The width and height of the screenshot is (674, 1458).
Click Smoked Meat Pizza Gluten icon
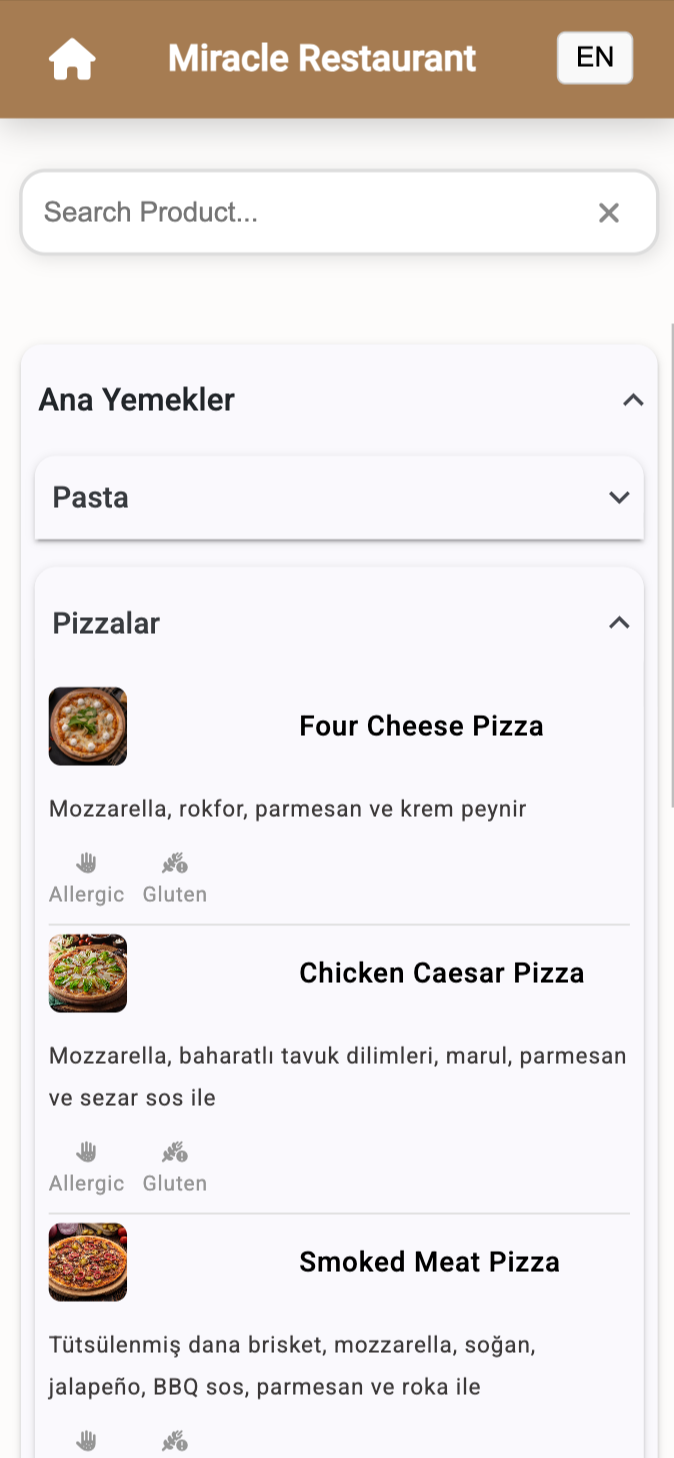pyautogui.click(x=175, y=1441)
